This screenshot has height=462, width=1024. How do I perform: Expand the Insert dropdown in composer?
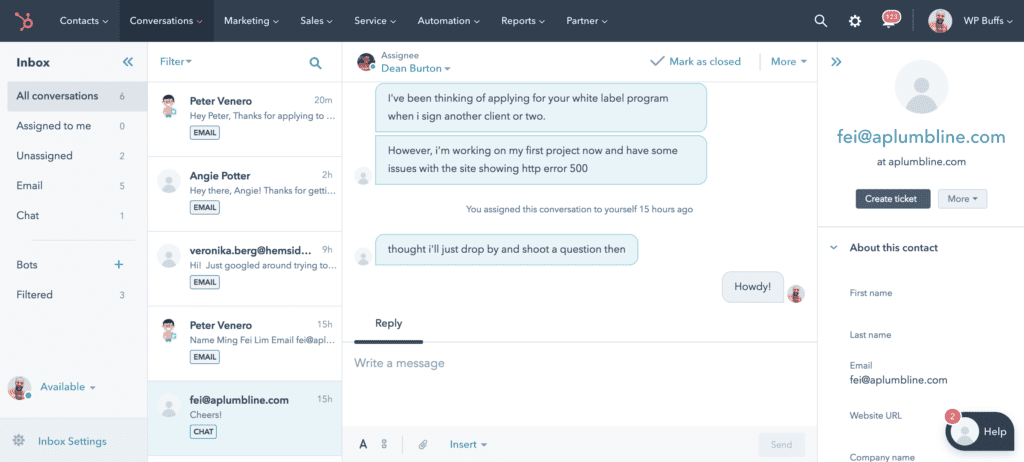[x=468, y=444]
